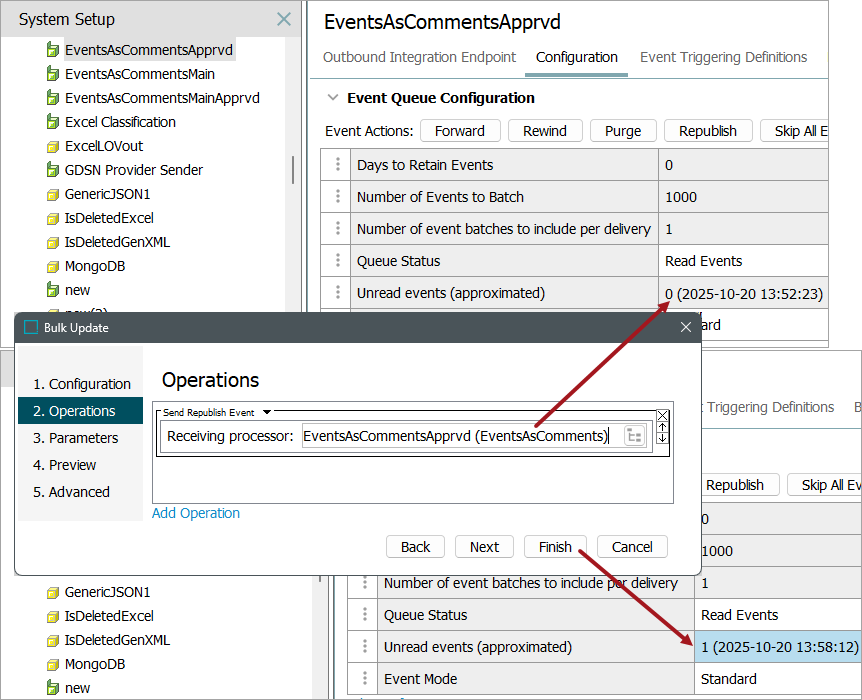The image size is (862, 700).
Task: Click the top MongoDB endpoint icon
Action: pos(53,266)
